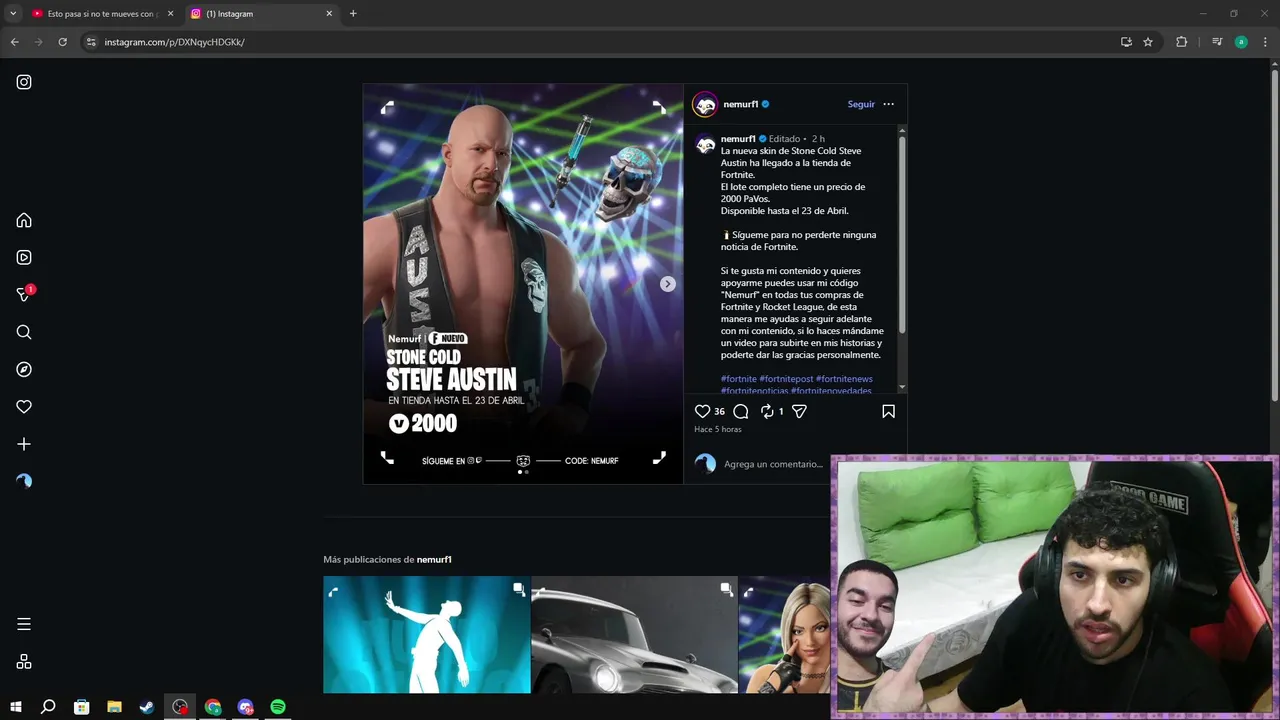Open Notifications heart icon in sidebar

coord(24,406)
